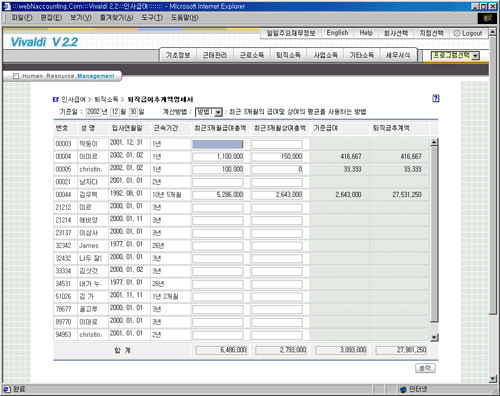
Task: Select the 근태관리 tab
Action: coord(215,55)
